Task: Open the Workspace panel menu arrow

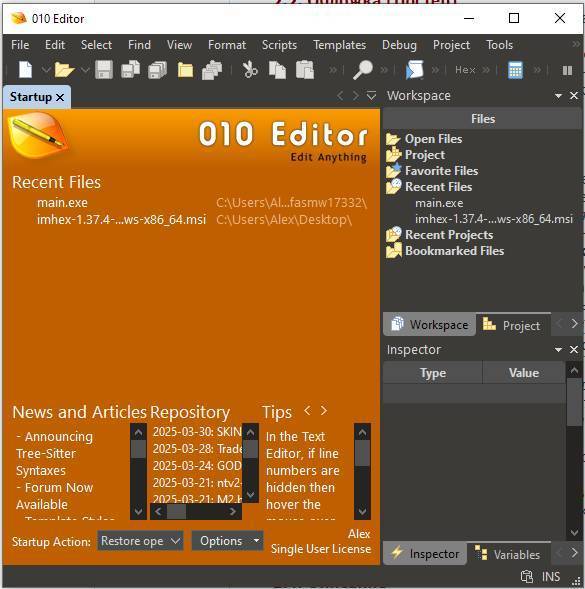Action: click(x=558, y=96)
